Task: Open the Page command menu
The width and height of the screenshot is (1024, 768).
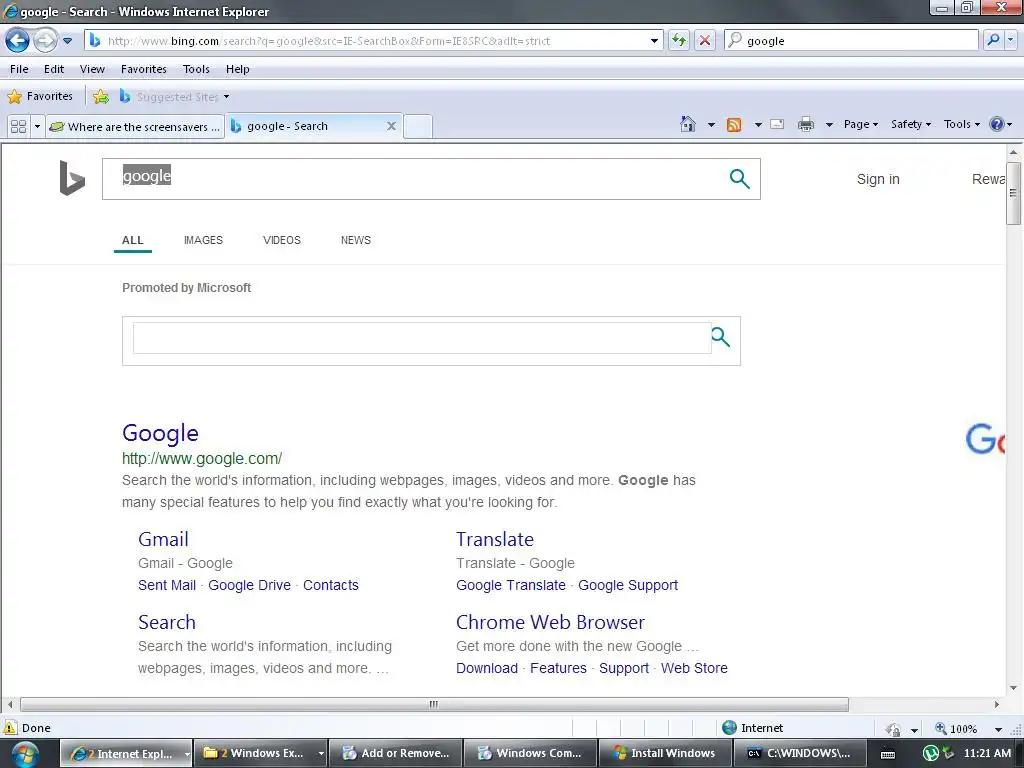Action: [861, 124]
